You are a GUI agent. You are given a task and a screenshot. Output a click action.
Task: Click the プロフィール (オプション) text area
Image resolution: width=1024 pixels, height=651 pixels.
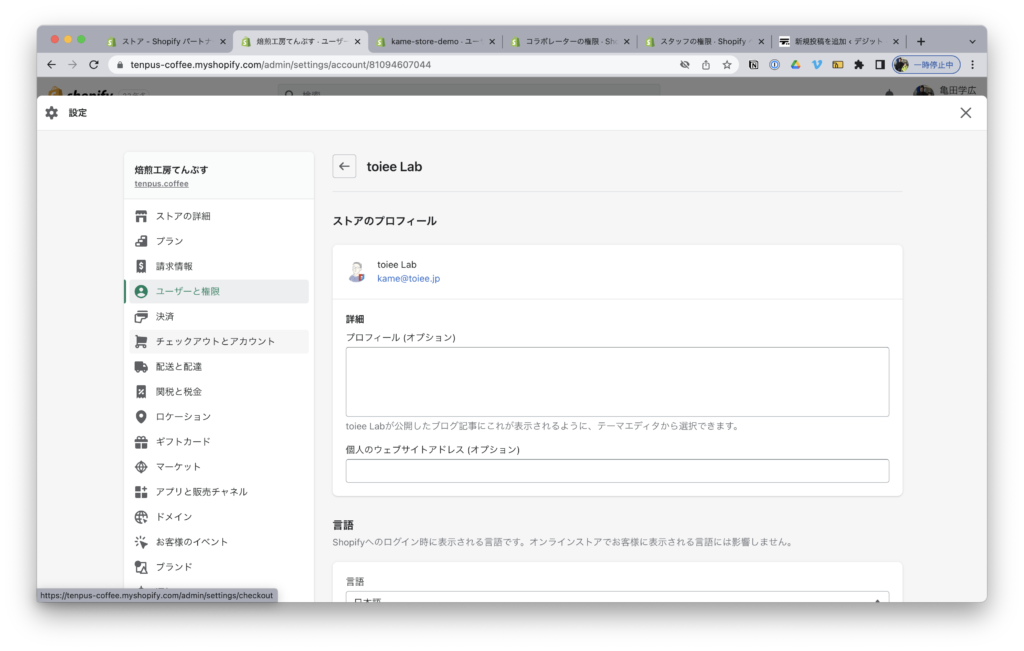pyautogui.click(x=617, y=382)
